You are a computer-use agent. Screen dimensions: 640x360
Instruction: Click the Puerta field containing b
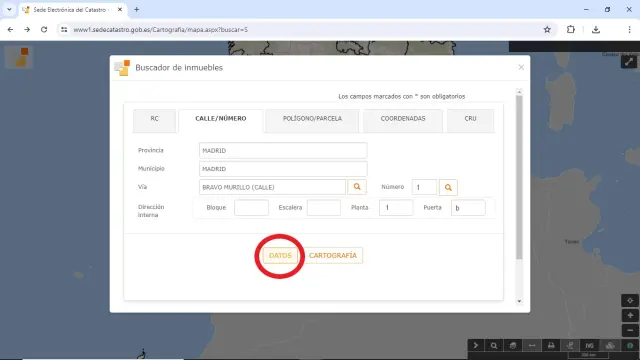coord(468,208)
